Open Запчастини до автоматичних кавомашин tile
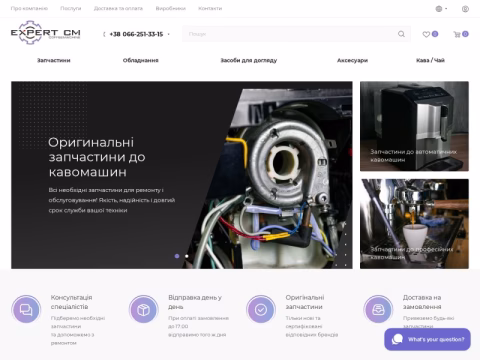 pyautogui.click(x=414, y=126)
